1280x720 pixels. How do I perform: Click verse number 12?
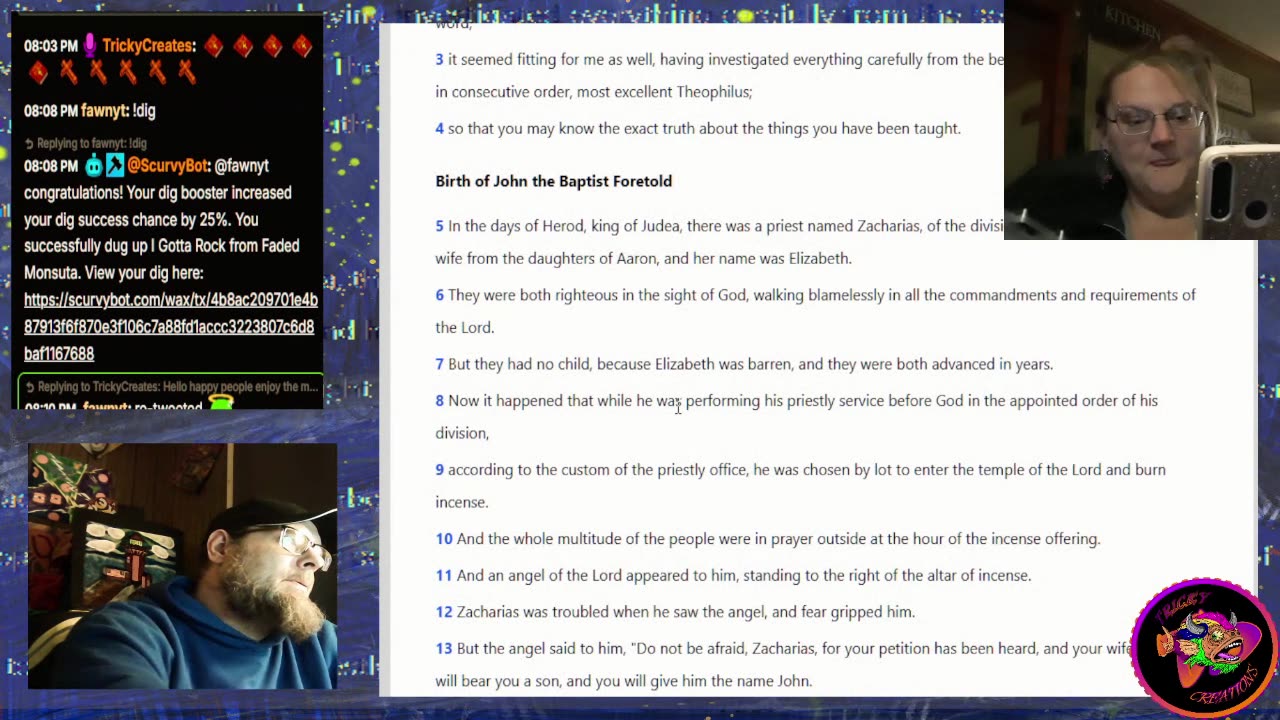coord(444,612)
